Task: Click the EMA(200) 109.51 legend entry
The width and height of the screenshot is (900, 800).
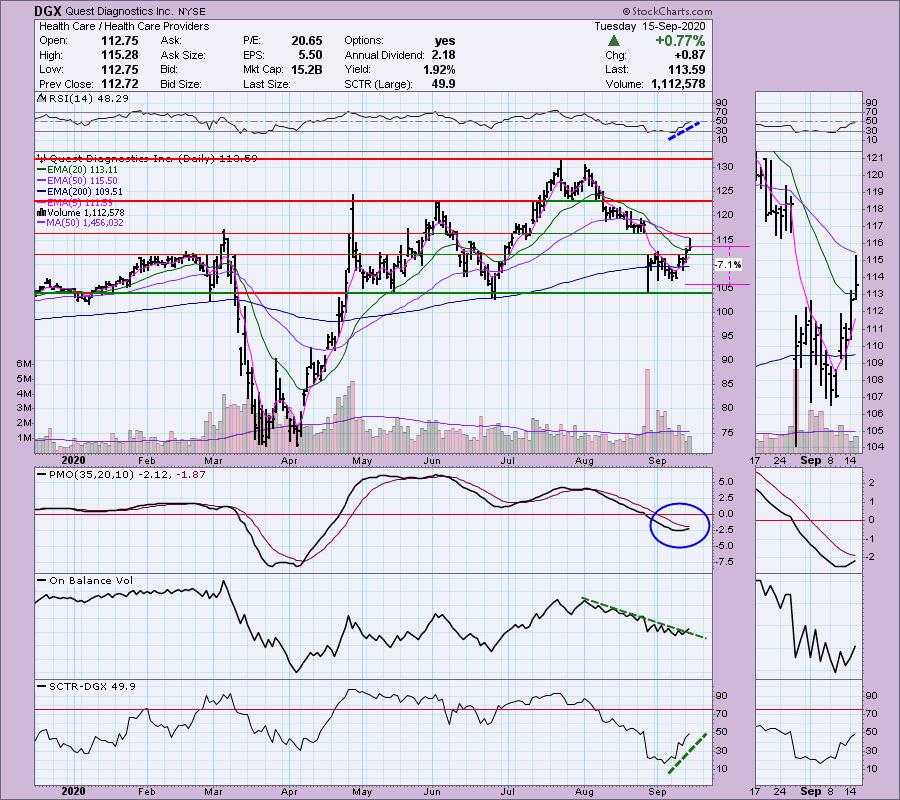Action: coord(84,192)
